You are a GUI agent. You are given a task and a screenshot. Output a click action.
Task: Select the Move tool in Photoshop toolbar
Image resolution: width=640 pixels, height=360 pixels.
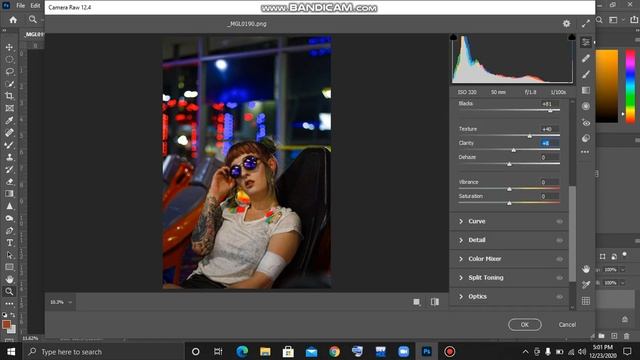pos(9,47)
